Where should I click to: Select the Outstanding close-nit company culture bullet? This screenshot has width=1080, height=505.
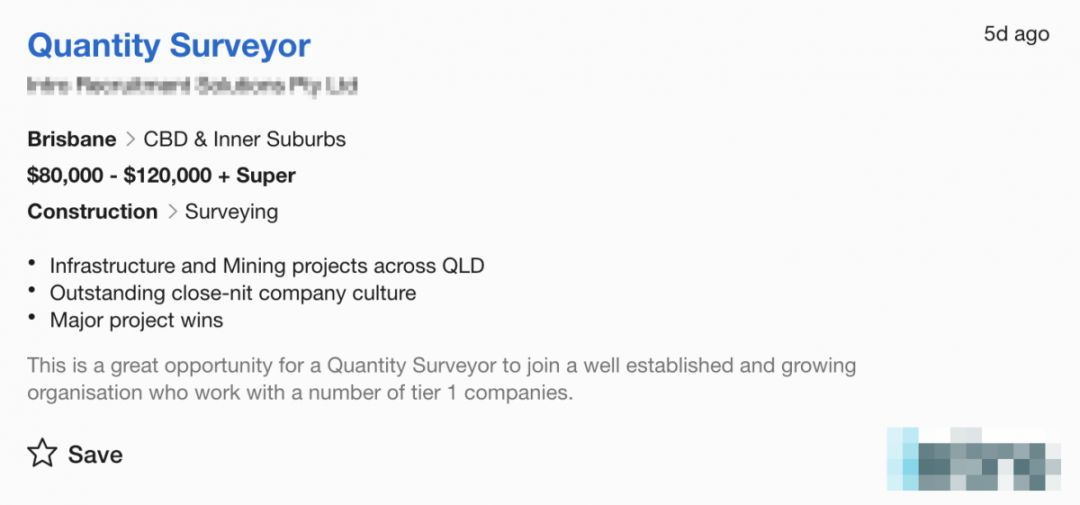[232, 293]
